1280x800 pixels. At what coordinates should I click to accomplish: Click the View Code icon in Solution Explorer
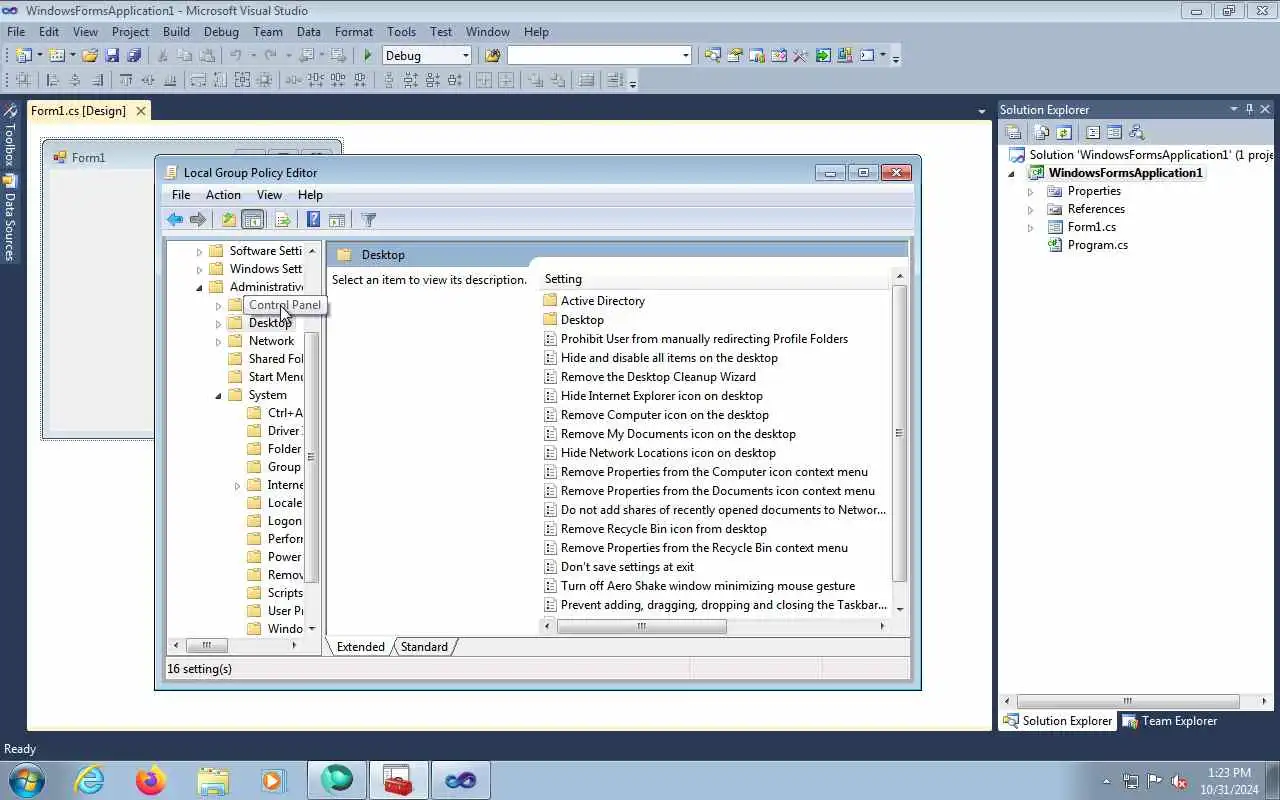tap(1093, 132)
